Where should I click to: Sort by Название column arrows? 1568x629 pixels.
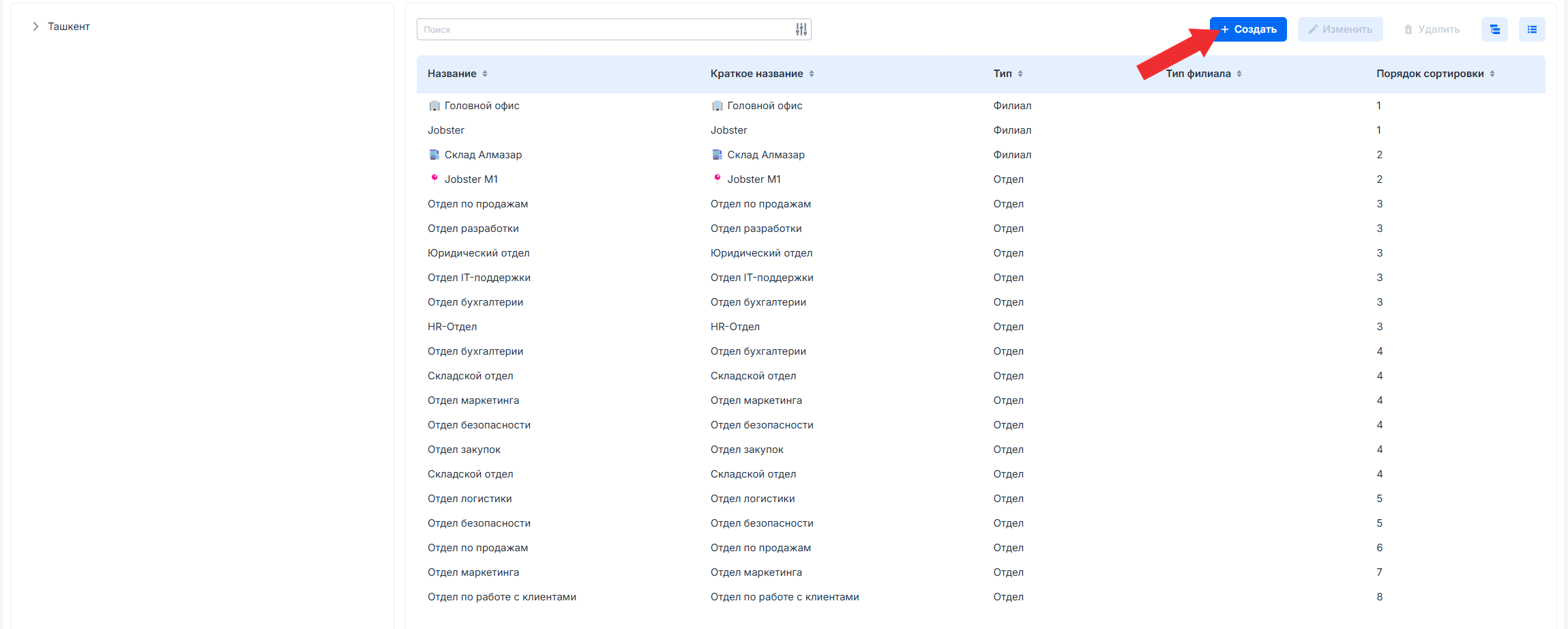[485, 74]
